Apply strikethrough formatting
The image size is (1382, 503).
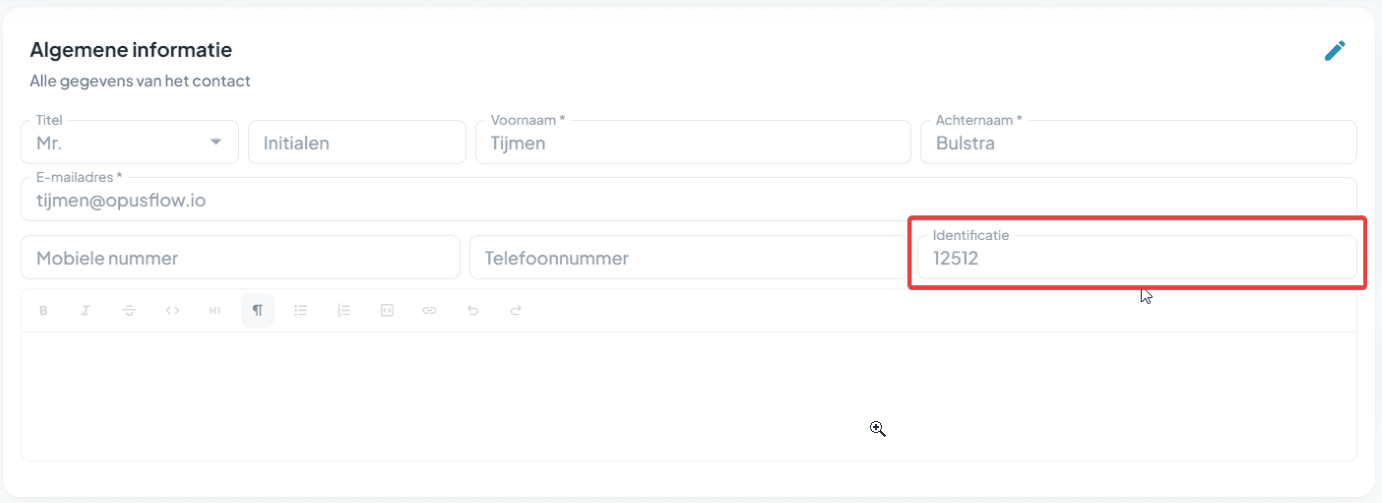tap(129, 311)
